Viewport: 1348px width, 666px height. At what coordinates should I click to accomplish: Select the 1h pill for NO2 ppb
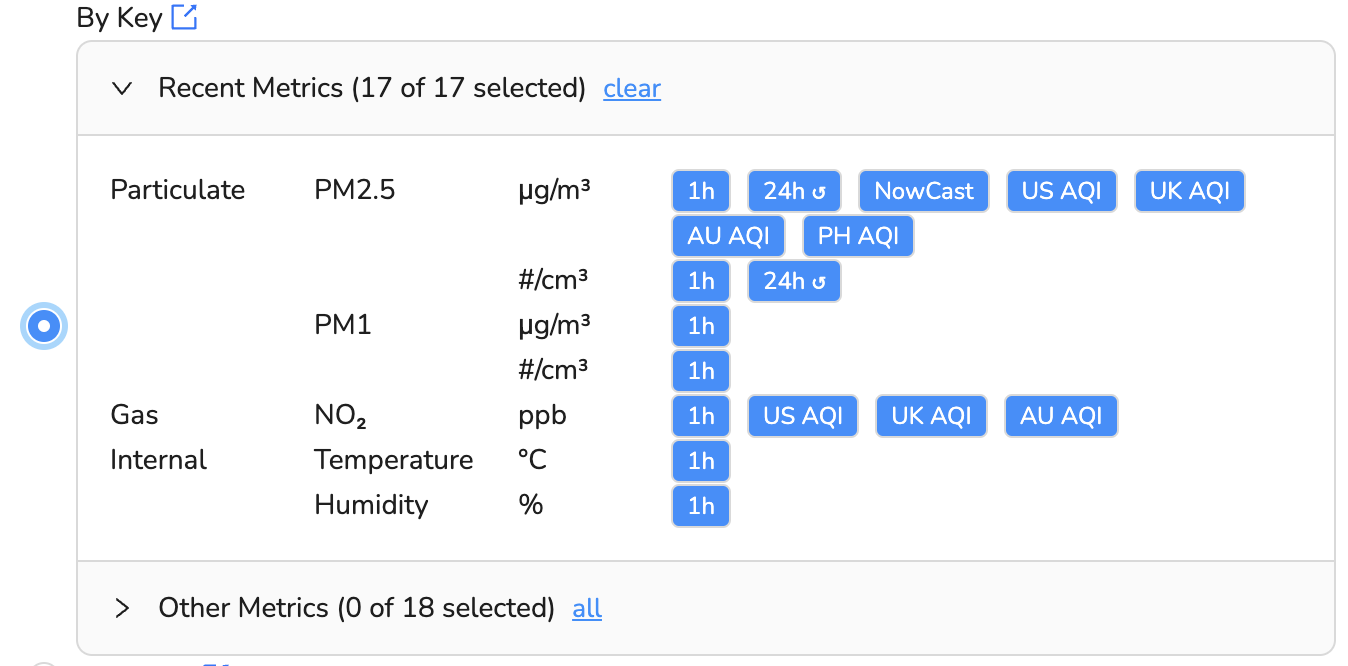pos(701,415)
